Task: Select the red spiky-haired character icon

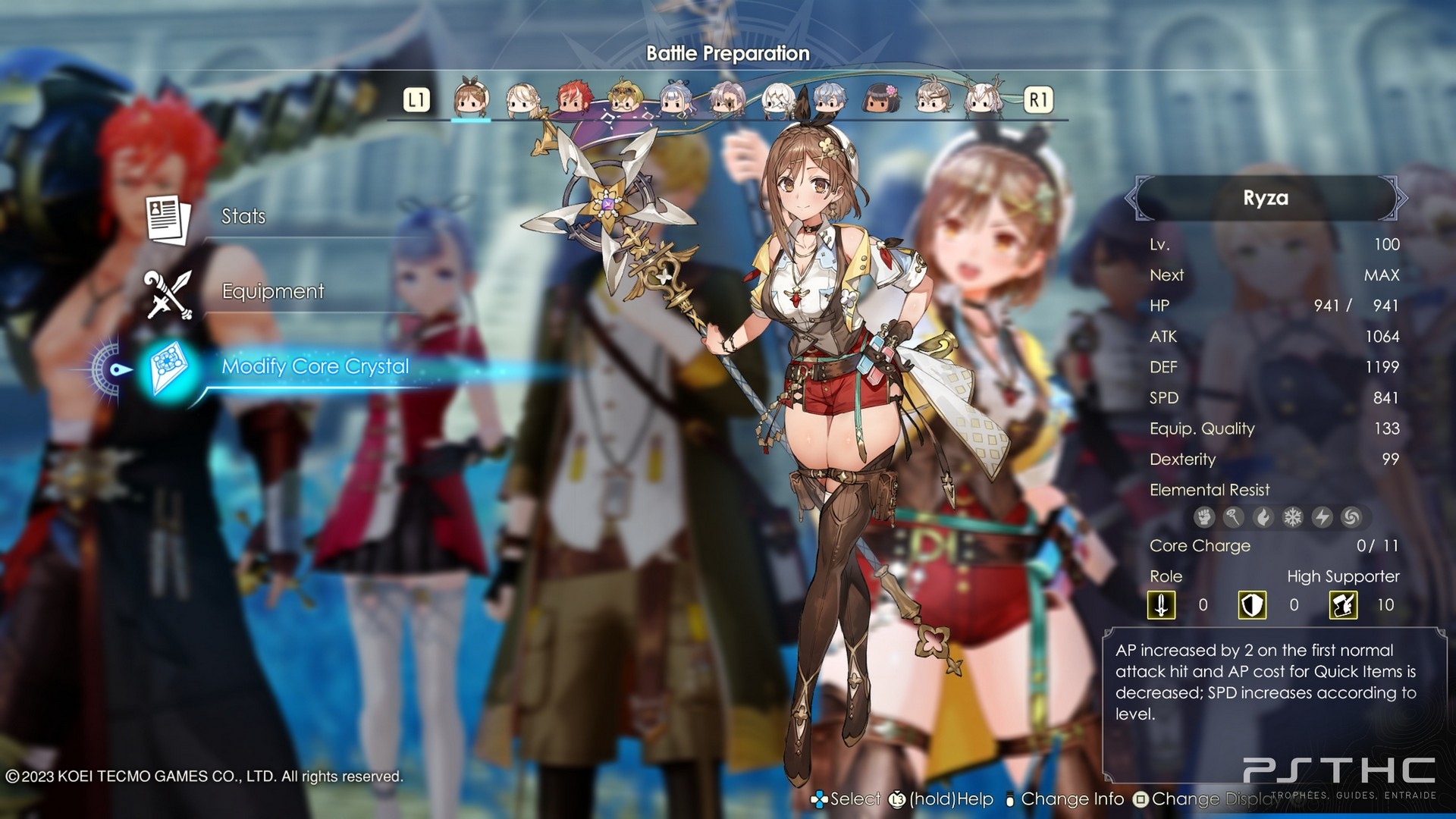Action: pos(574,99)
